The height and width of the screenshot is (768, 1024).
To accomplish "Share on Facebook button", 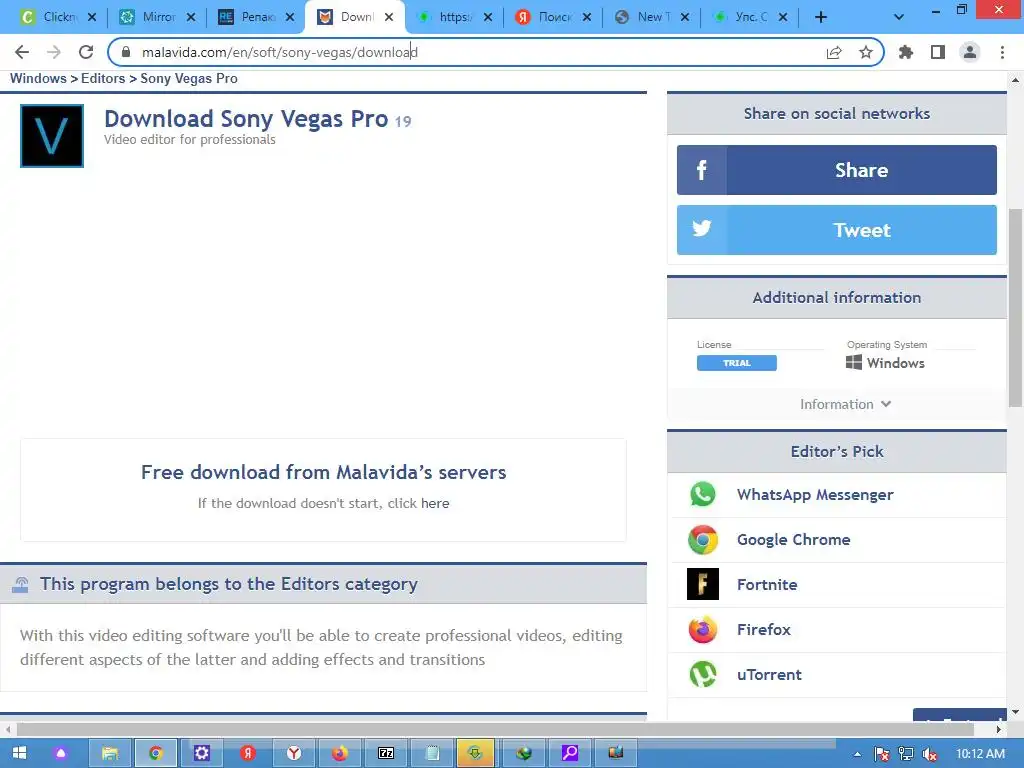I will point(837,170).
